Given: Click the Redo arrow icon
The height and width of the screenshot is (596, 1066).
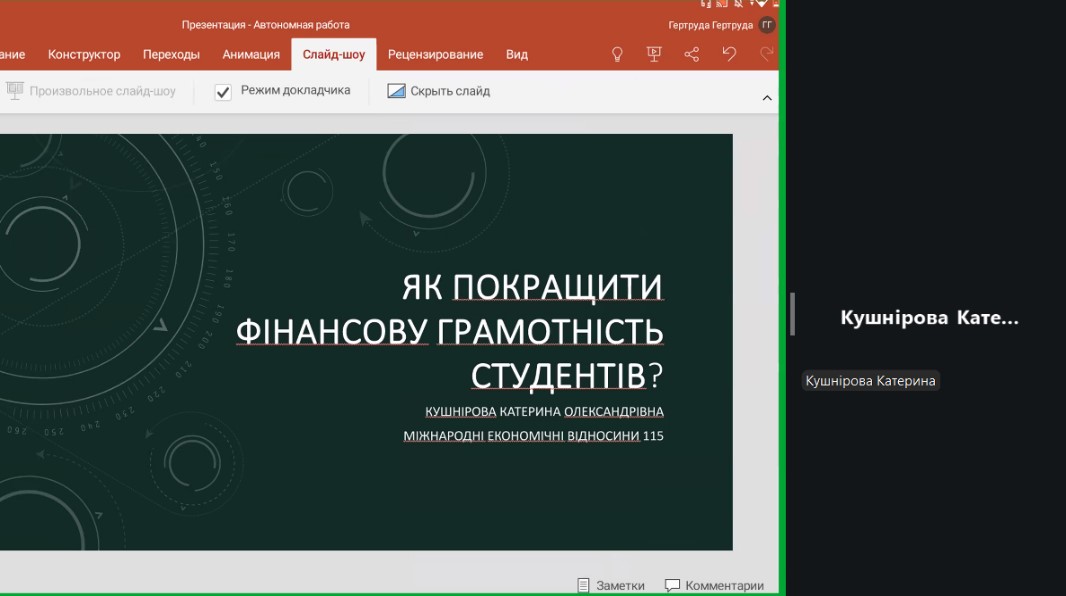Looking at the screenshot, I should coord(767,54).
